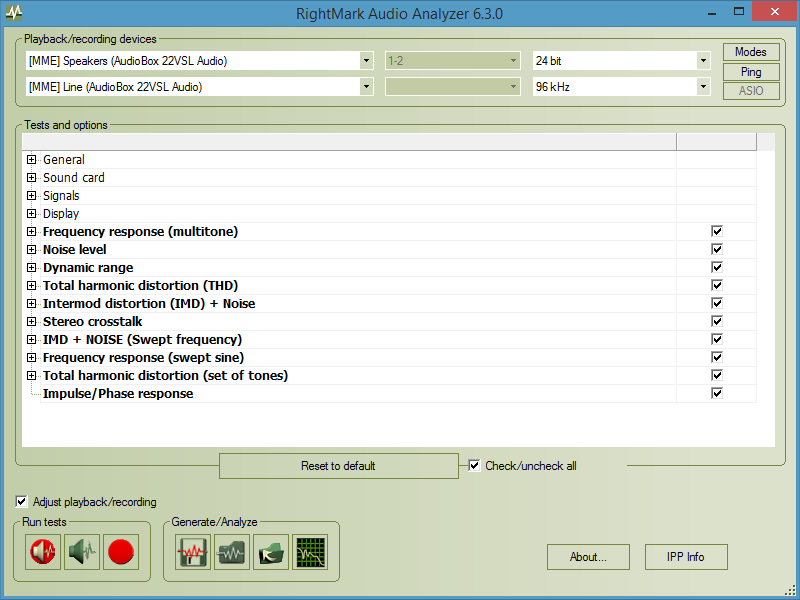Generate WAV test signal file icon
Screen dimensions: 800x600
[x=193, y=552]
